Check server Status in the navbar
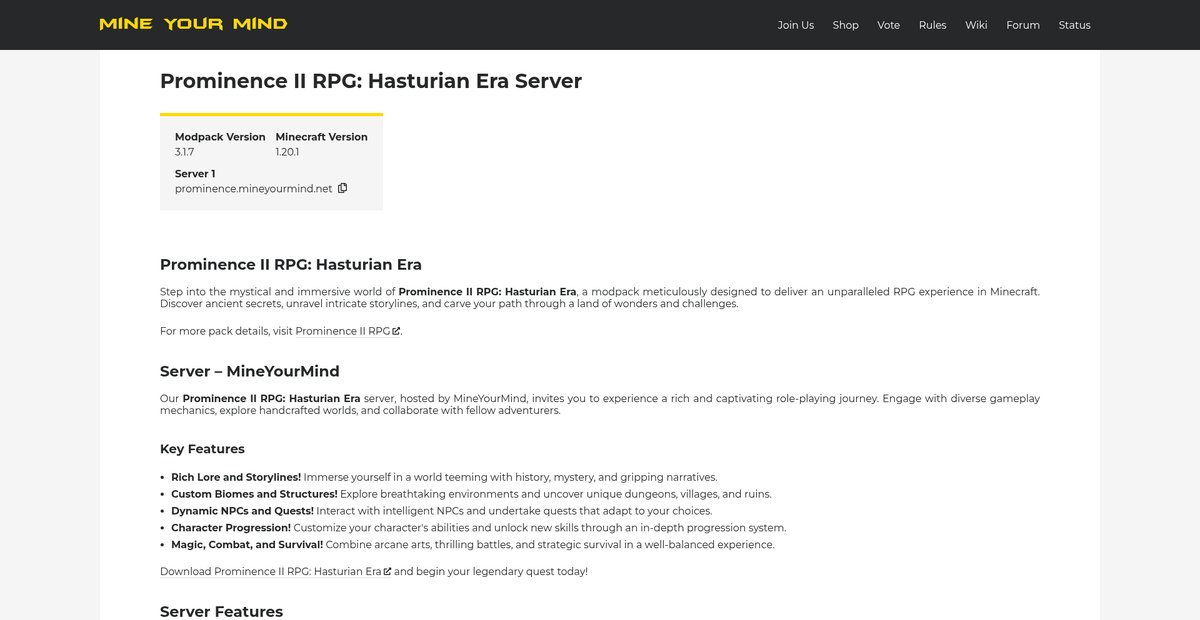Image resolution: width=1200 pixels, height=620 pixels. 1075,25
